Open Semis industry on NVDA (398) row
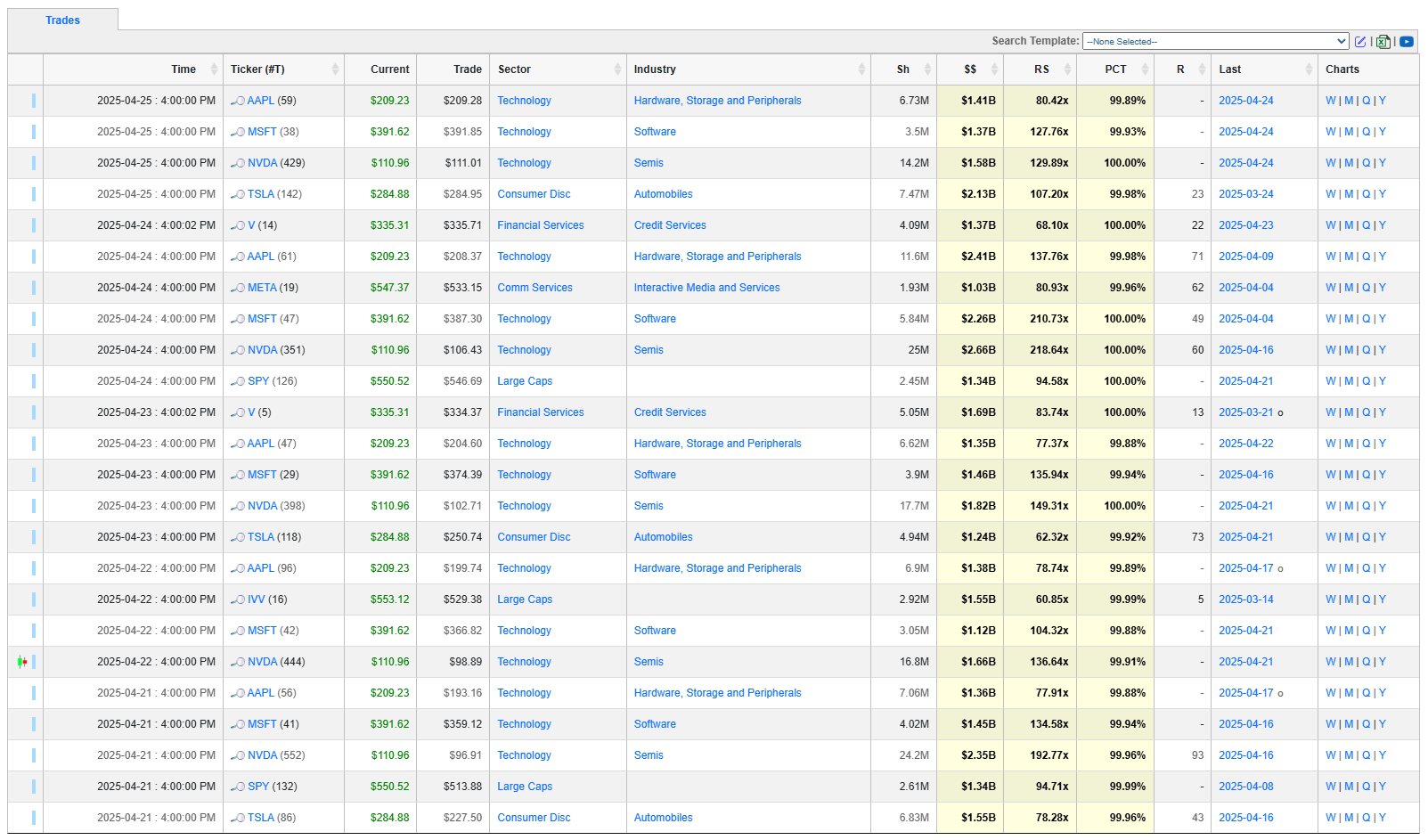The image size is (1428, 840). pyautogui.click(x=649, y=506)
